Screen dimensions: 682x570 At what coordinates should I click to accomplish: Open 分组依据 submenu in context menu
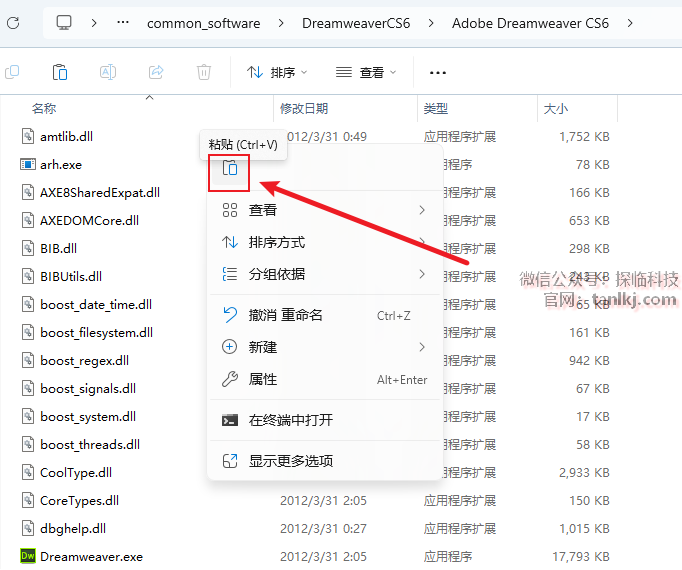click(325, 274)
